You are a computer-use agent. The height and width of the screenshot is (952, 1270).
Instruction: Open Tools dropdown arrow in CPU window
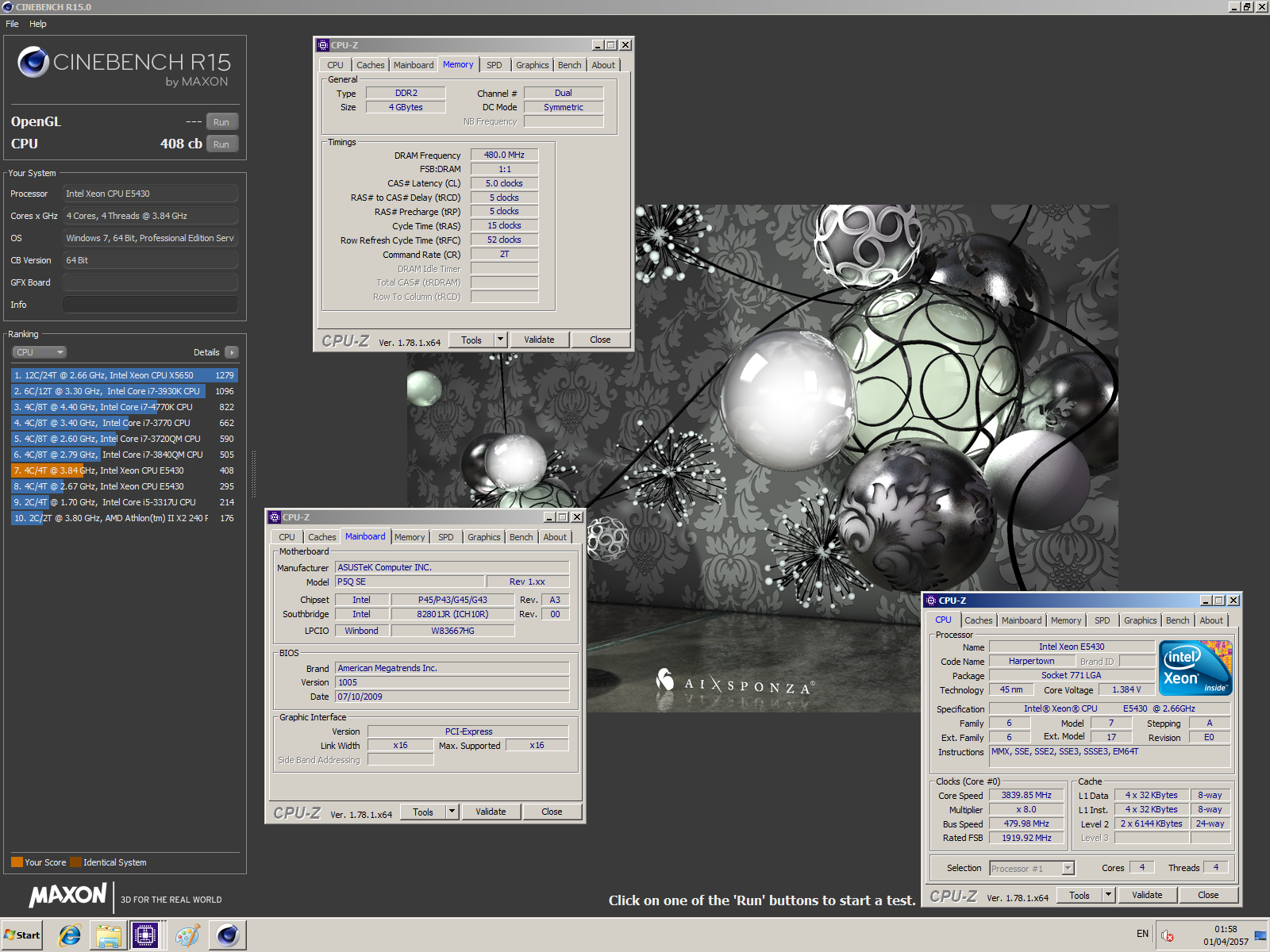(1108, 895)
